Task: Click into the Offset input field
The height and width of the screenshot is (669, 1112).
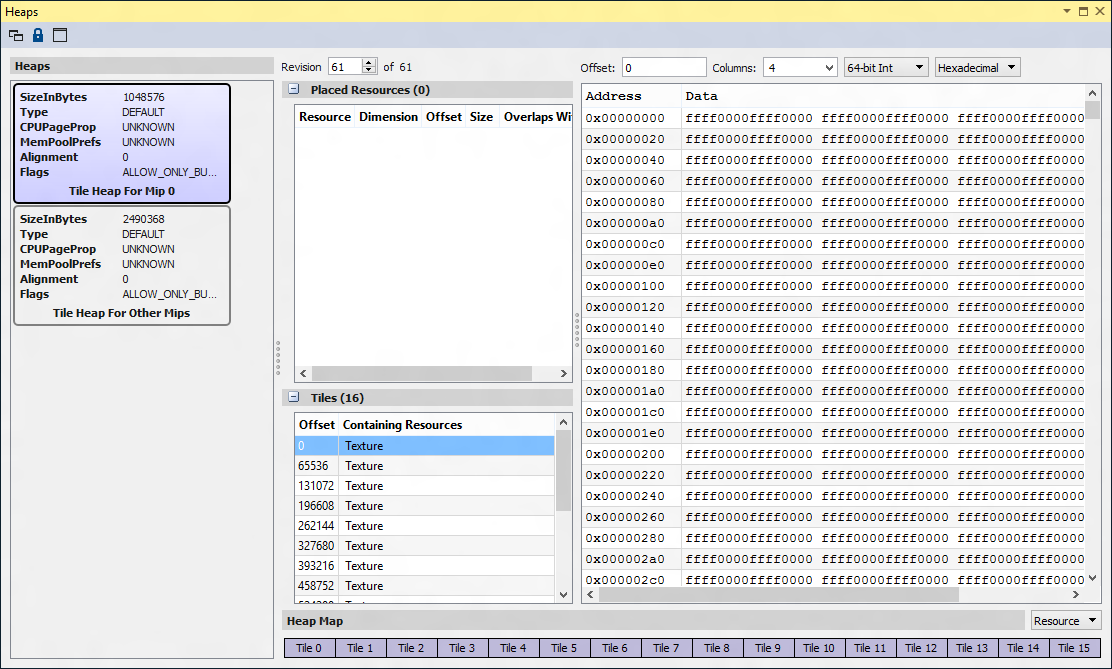Action: tap(664, 68)
